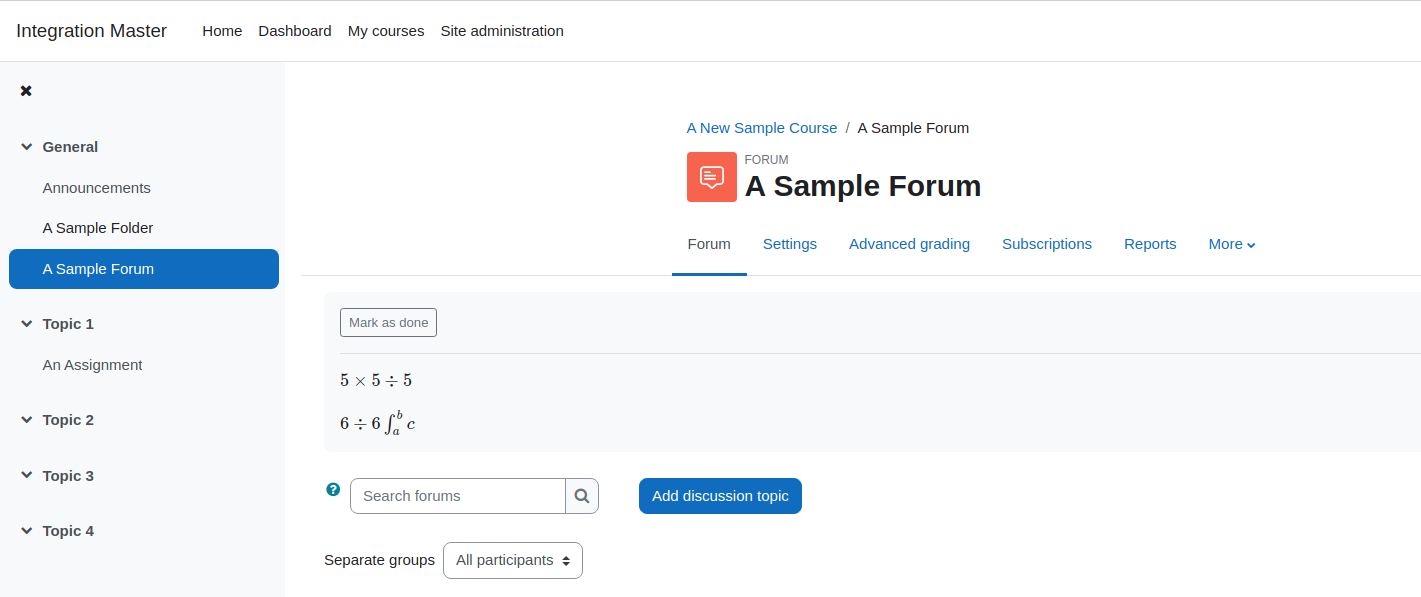1421x597 pixels.
Task: Click the Integration Master site title
Action: click(92, 31)
